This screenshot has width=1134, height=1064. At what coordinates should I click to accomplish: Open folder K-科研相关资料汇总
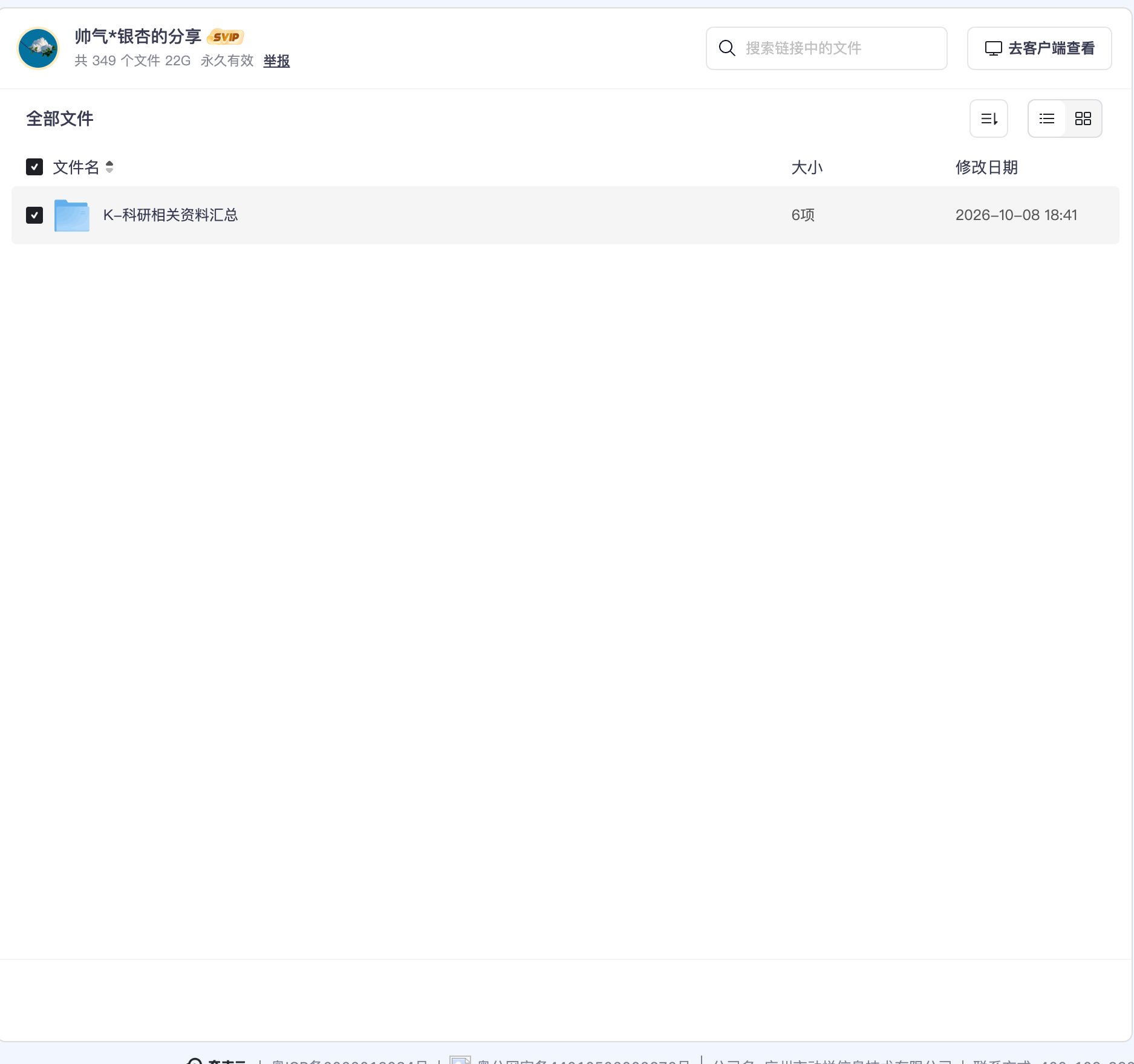click(171, 215)
